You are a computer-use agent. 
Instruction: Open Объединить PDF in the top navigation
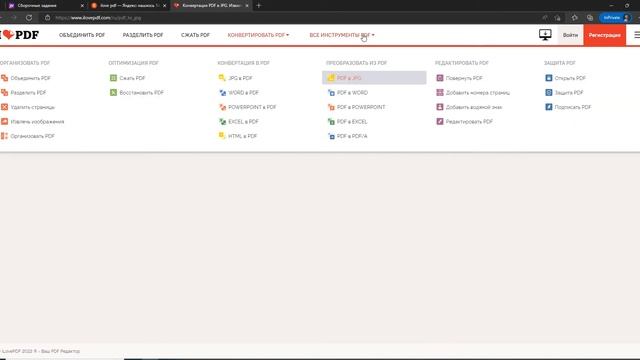82,35
